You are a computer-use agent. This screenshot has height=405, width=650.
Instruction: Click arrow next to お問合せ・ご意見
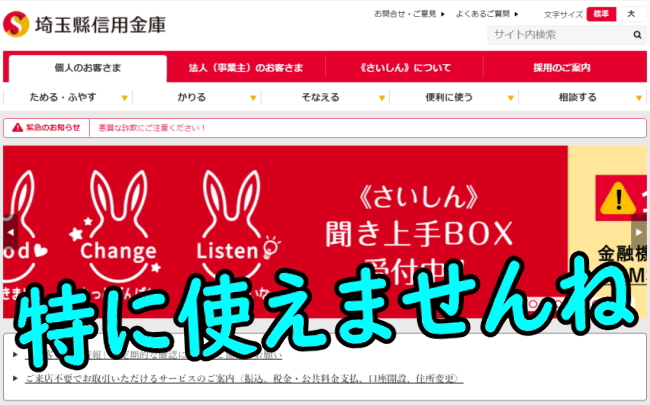click(443, 14)
